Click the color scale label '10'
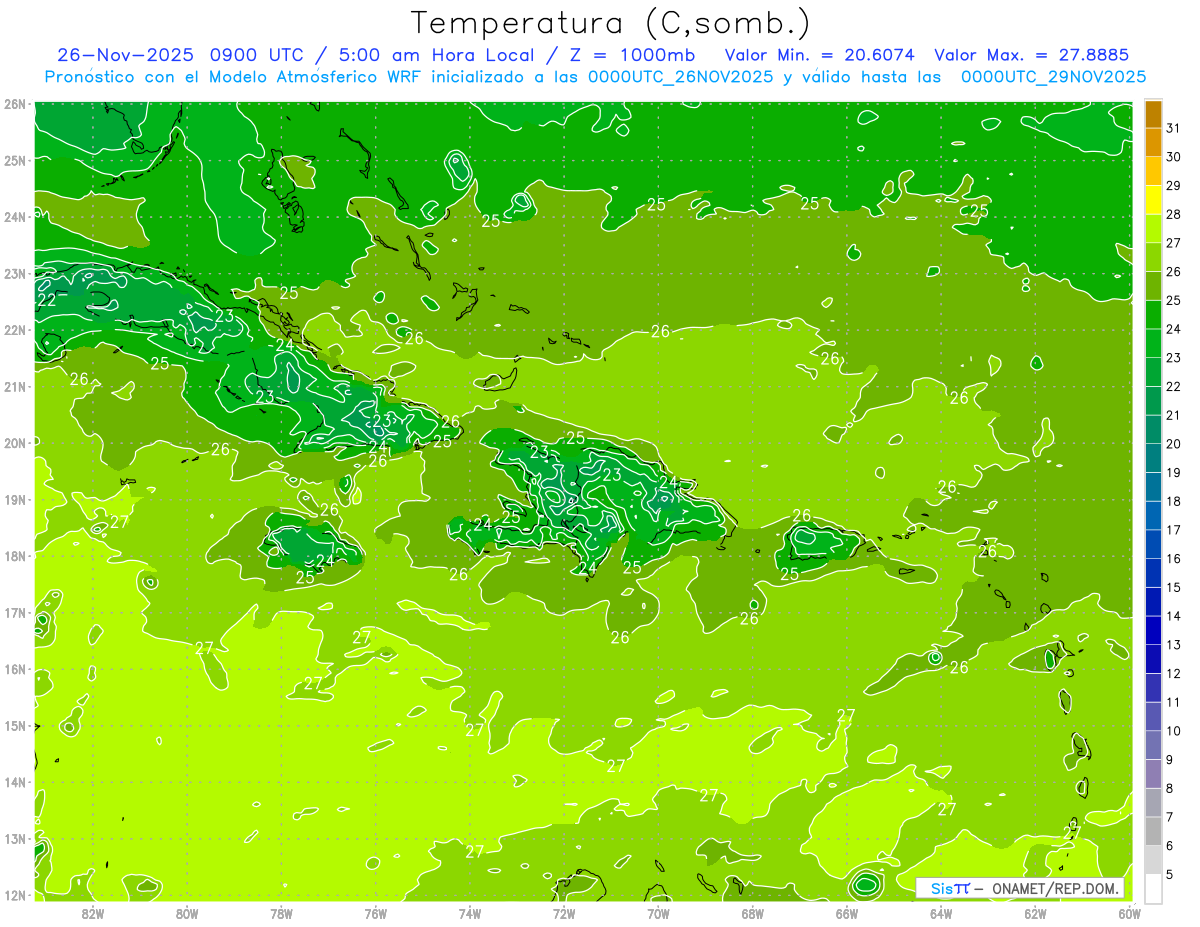The image size is (1200, 927). pos(1174,731)
